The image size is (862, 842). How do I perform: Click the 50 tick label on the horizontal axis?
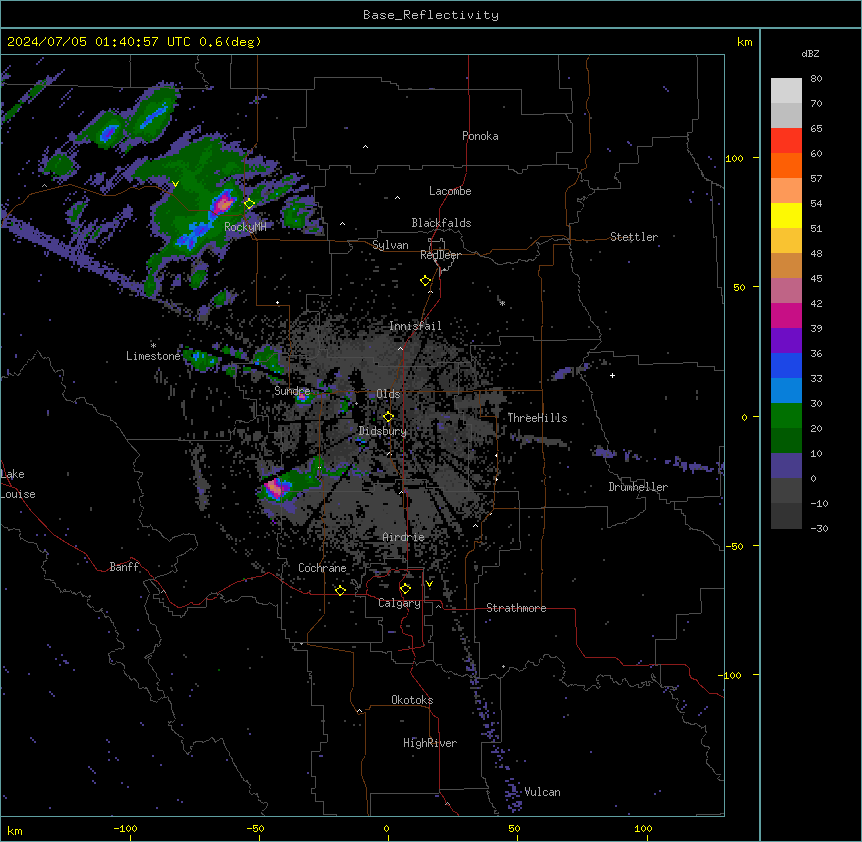(x=514, y=828)
